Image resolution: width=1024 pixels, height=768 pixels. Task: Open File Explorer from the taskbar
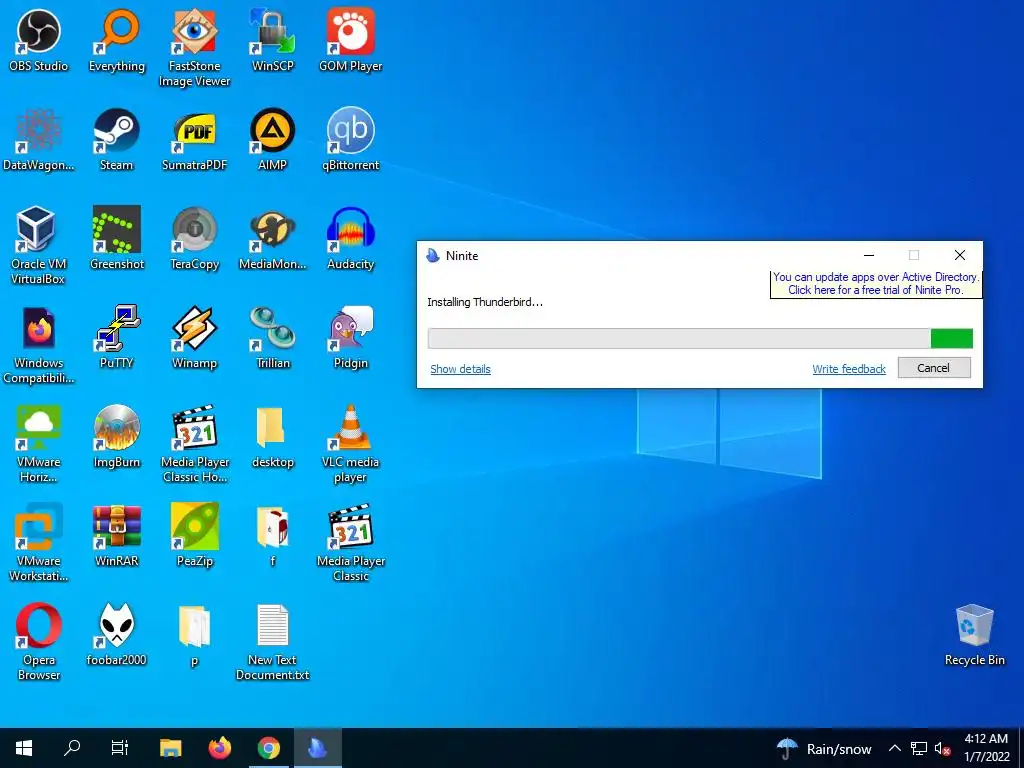tap(171, 748)
